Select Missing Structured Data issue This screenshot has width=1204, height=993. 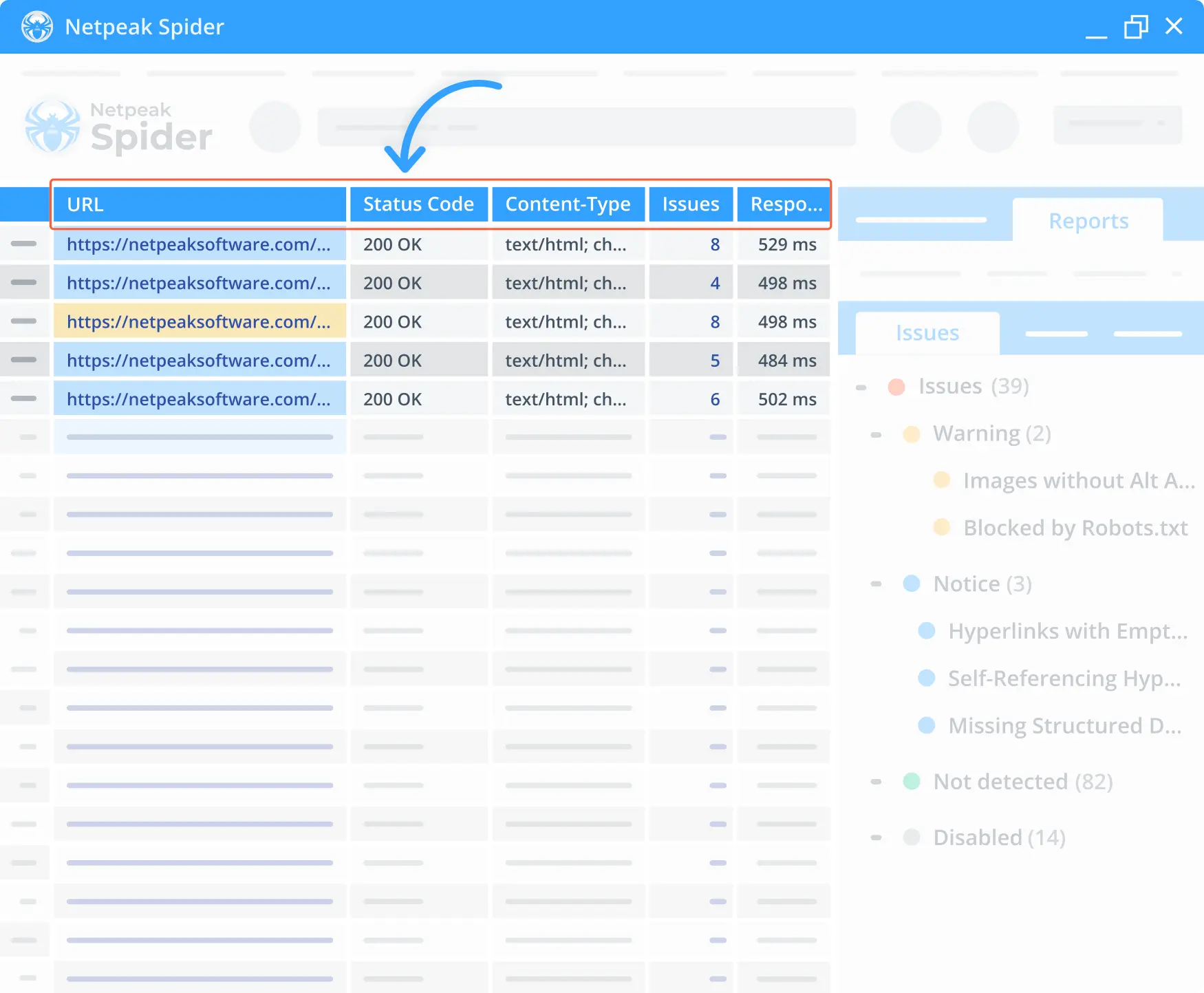coord(1065,726)
